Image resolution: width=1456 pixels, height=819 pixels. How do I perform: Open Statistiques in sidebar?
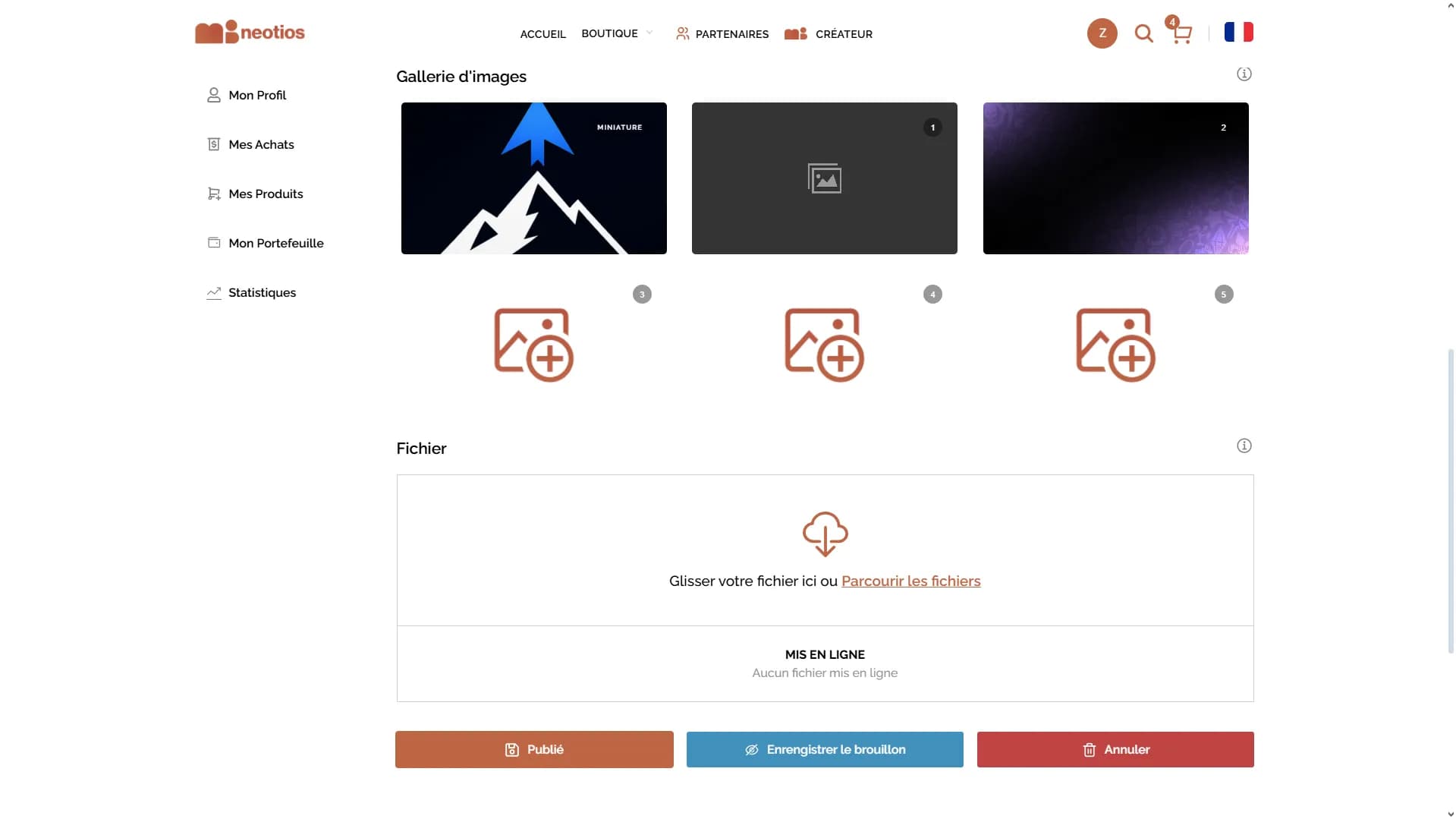click(262, 292)
